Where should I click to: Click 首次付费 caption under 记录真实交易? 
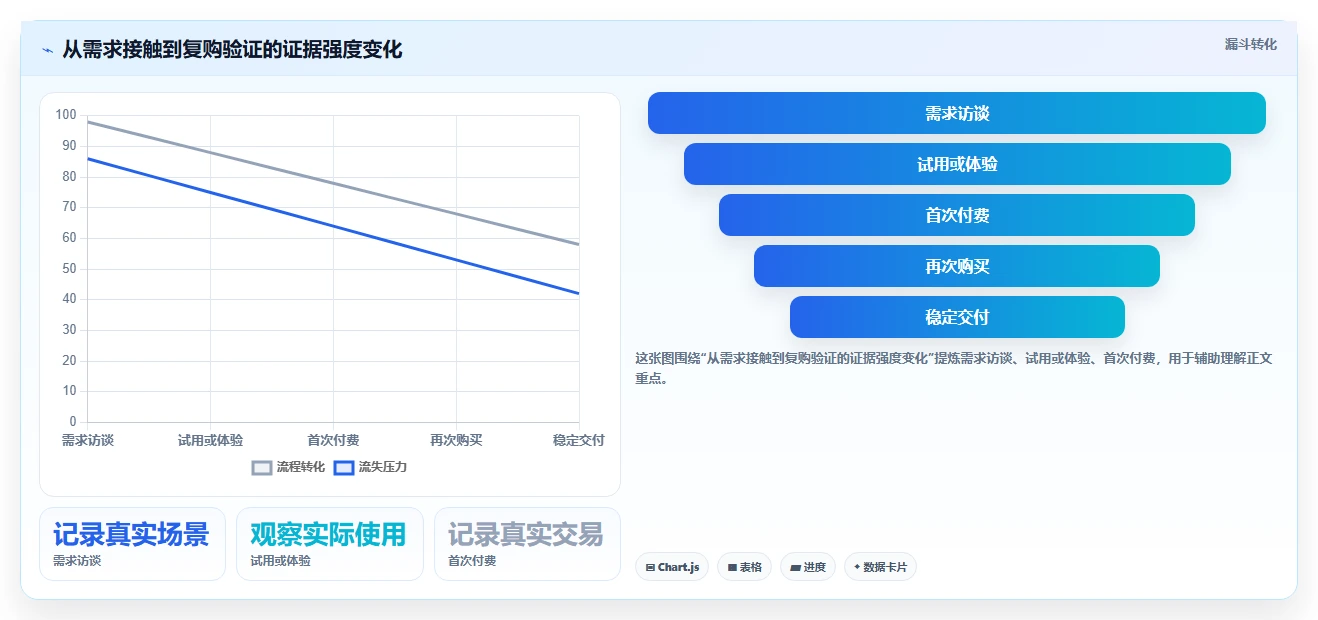coord(472,561)
